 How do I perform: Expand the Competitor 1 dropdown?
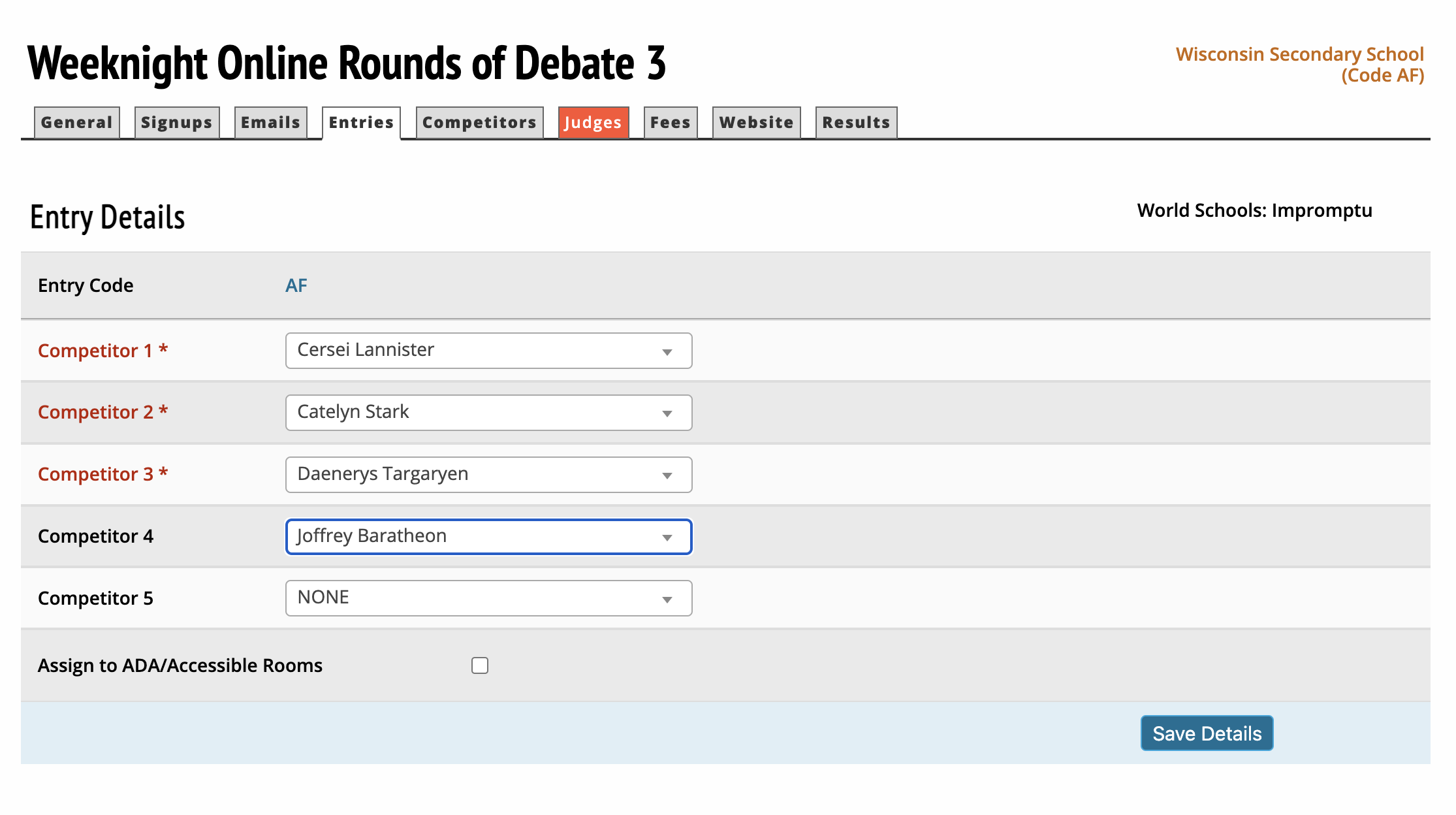488,351
